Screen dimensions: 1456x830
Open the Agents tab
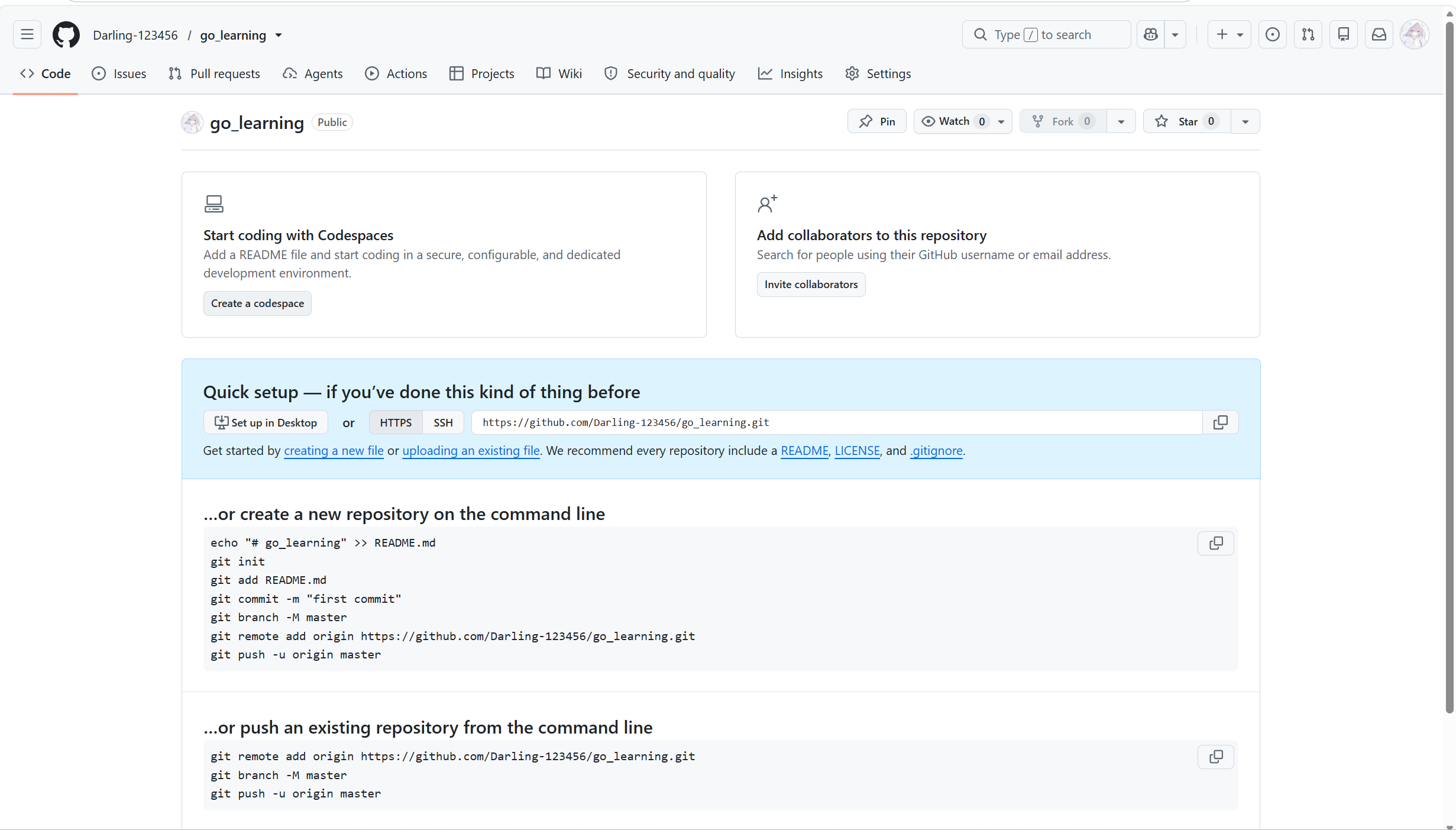click(x=313, y=73)
